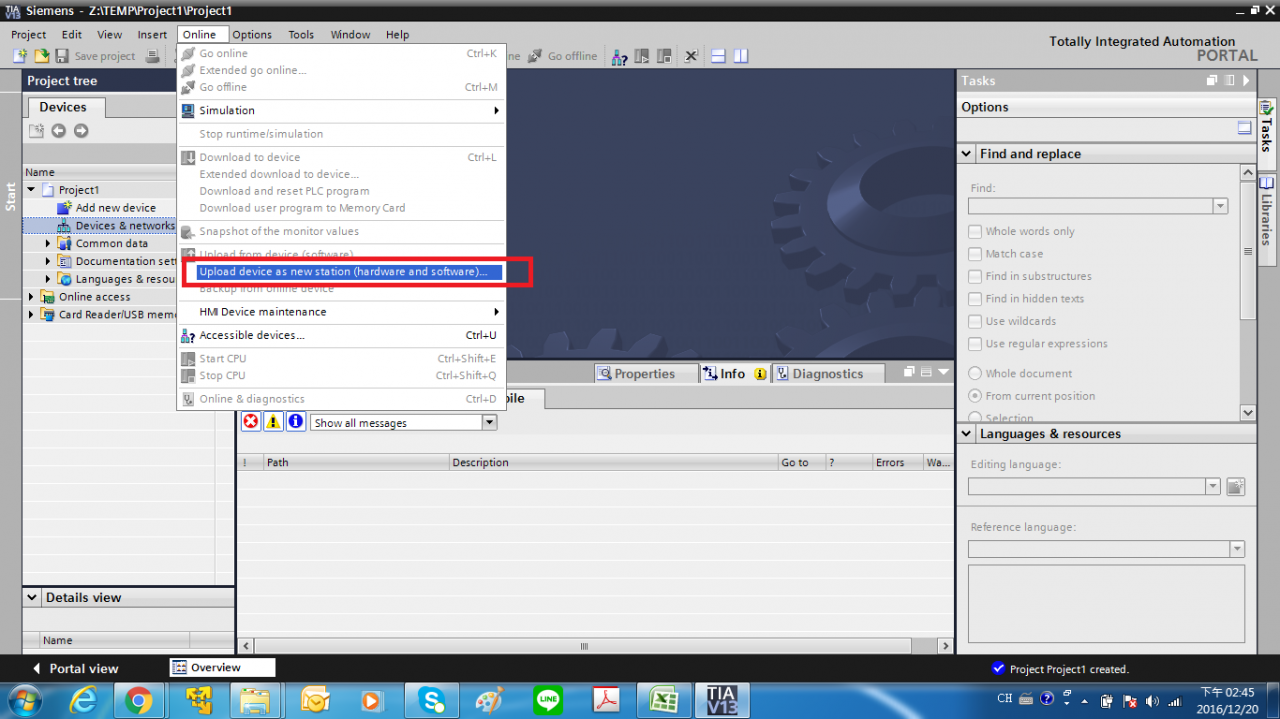
Task: Expand Card Reader/USB memory node
Action: [31, 314]
